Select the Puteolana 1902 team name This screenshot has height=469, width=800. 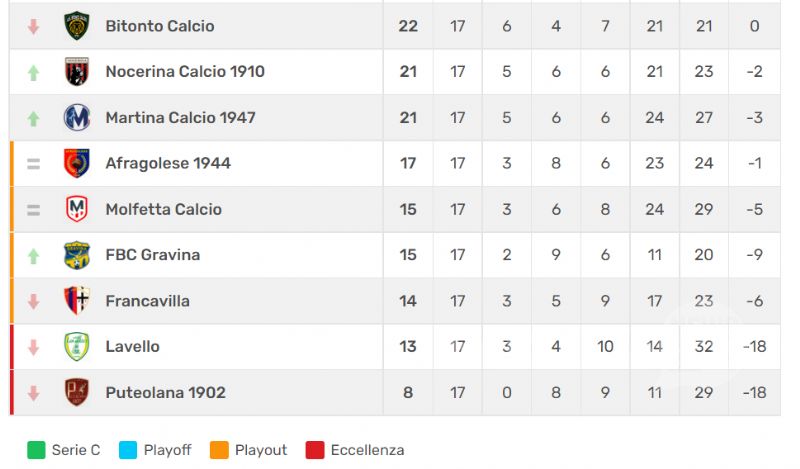tap(165, 392)
